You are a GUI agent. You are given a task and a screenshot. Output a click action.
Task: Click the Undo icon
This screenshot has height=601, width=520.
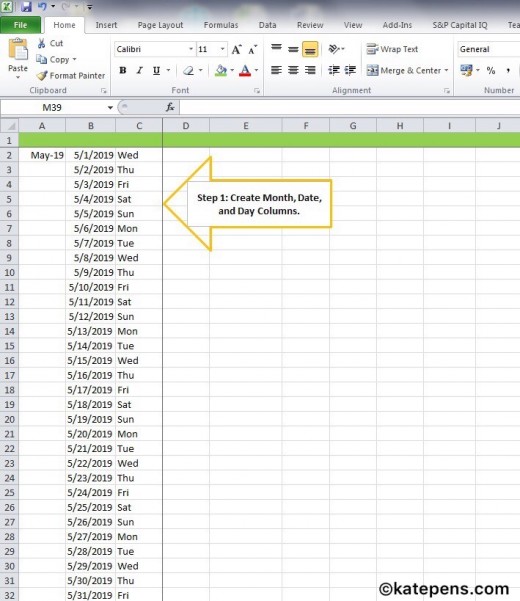[42, 7]
